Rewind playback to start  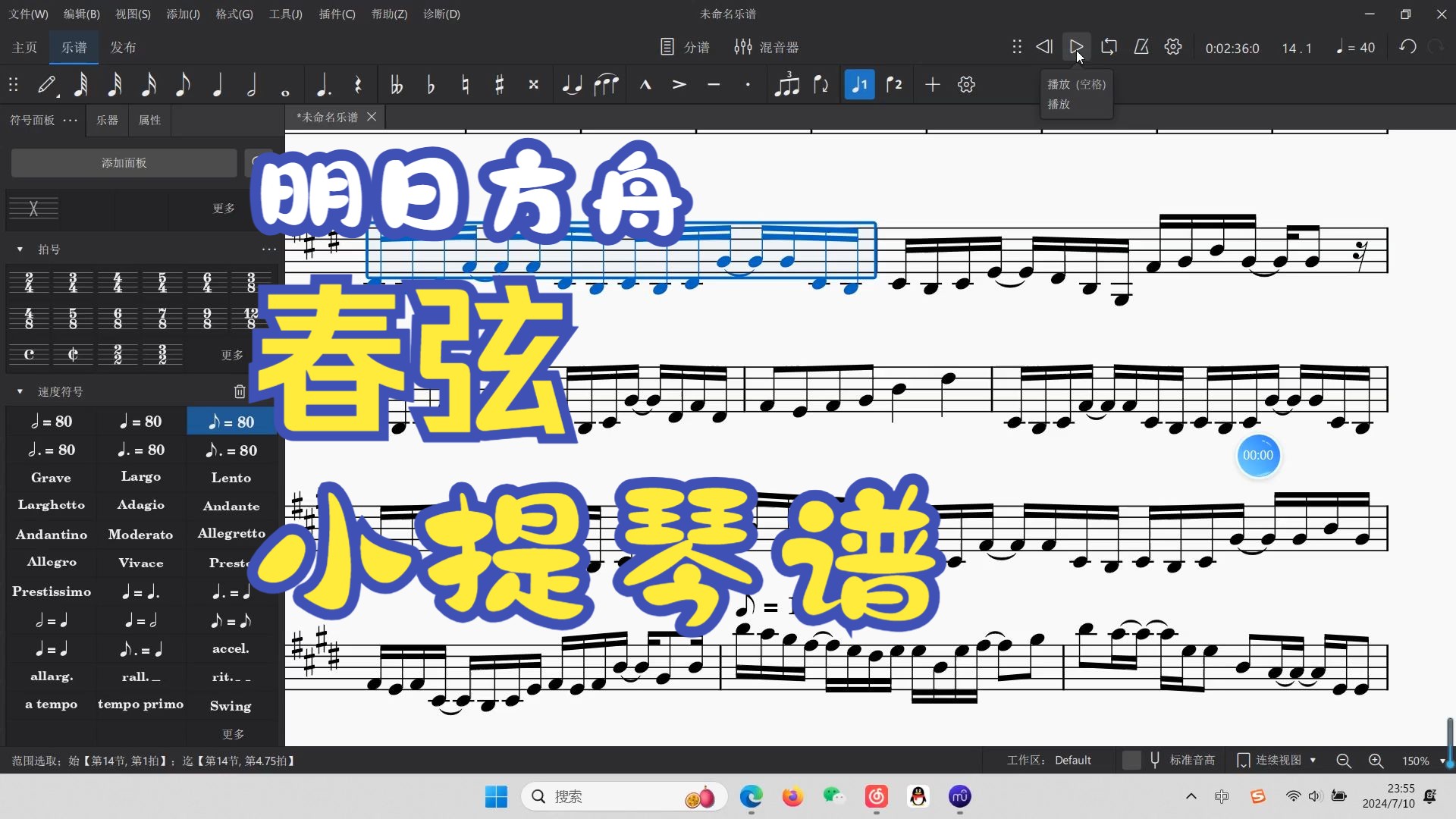[1044, 47]
